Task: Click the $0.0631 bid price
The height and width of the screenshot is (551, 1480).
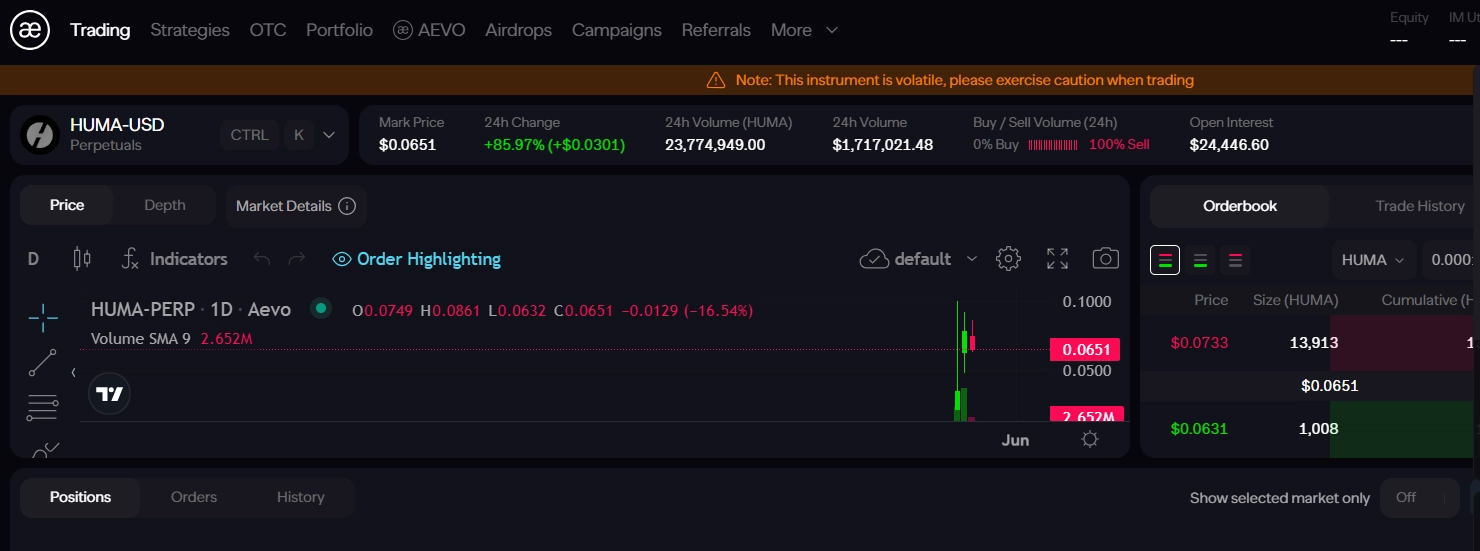Action: pyautogui.click(x=1199, y=429)
